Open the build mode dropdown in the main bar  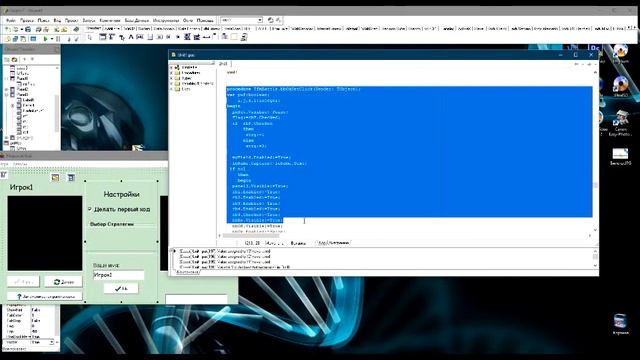[260, 20]
